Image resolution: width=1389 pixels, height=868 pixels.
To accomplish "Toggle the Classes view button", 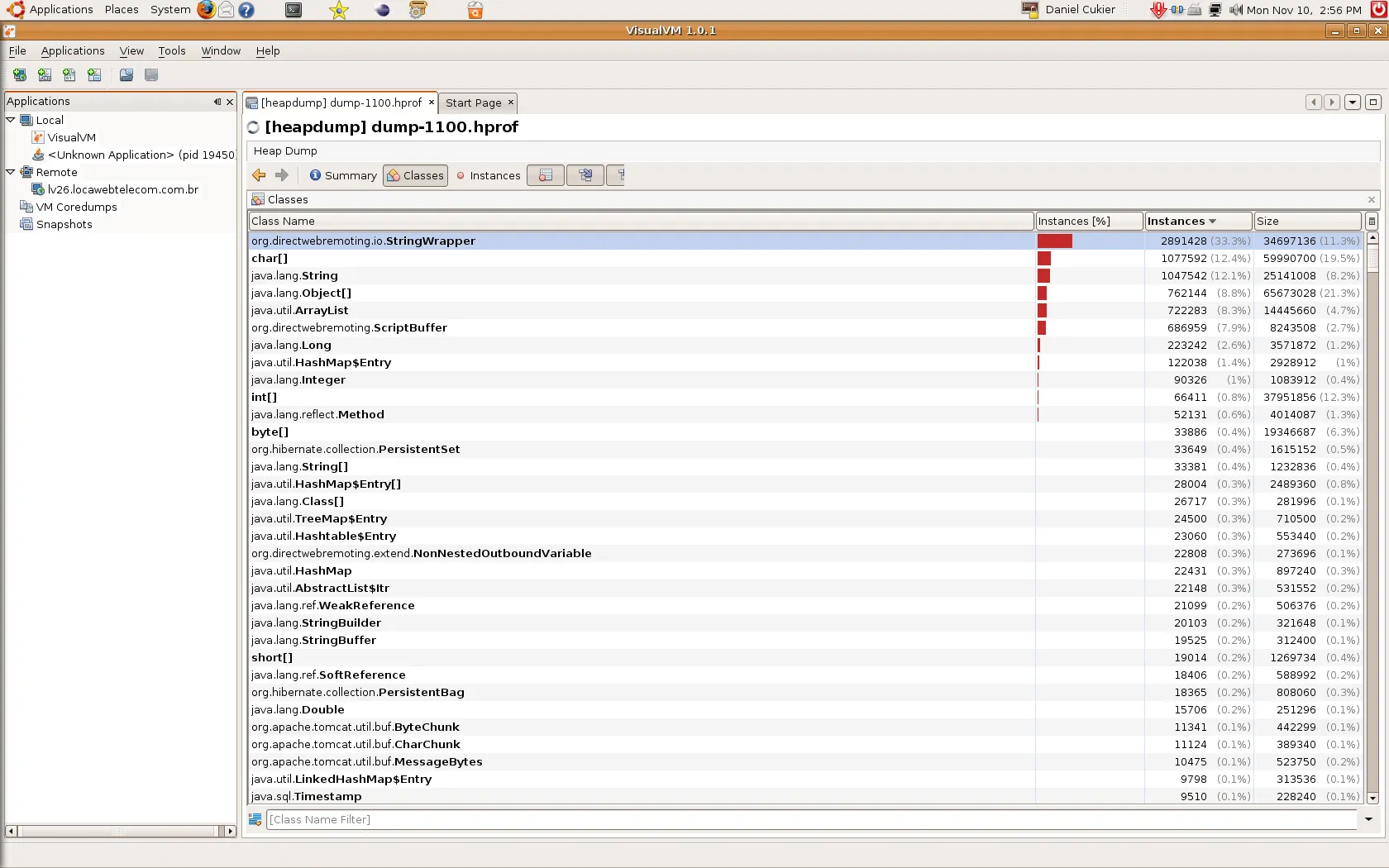I will click(415, 175).
